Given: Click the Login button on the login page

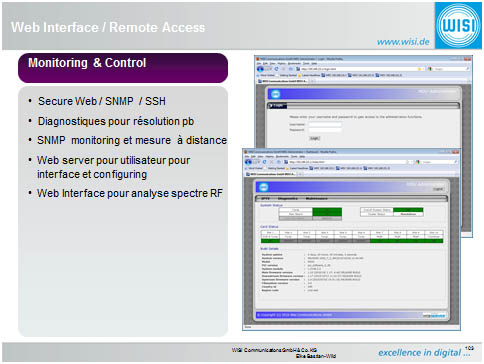Looking at the screenshot, I should pos(314,138).
